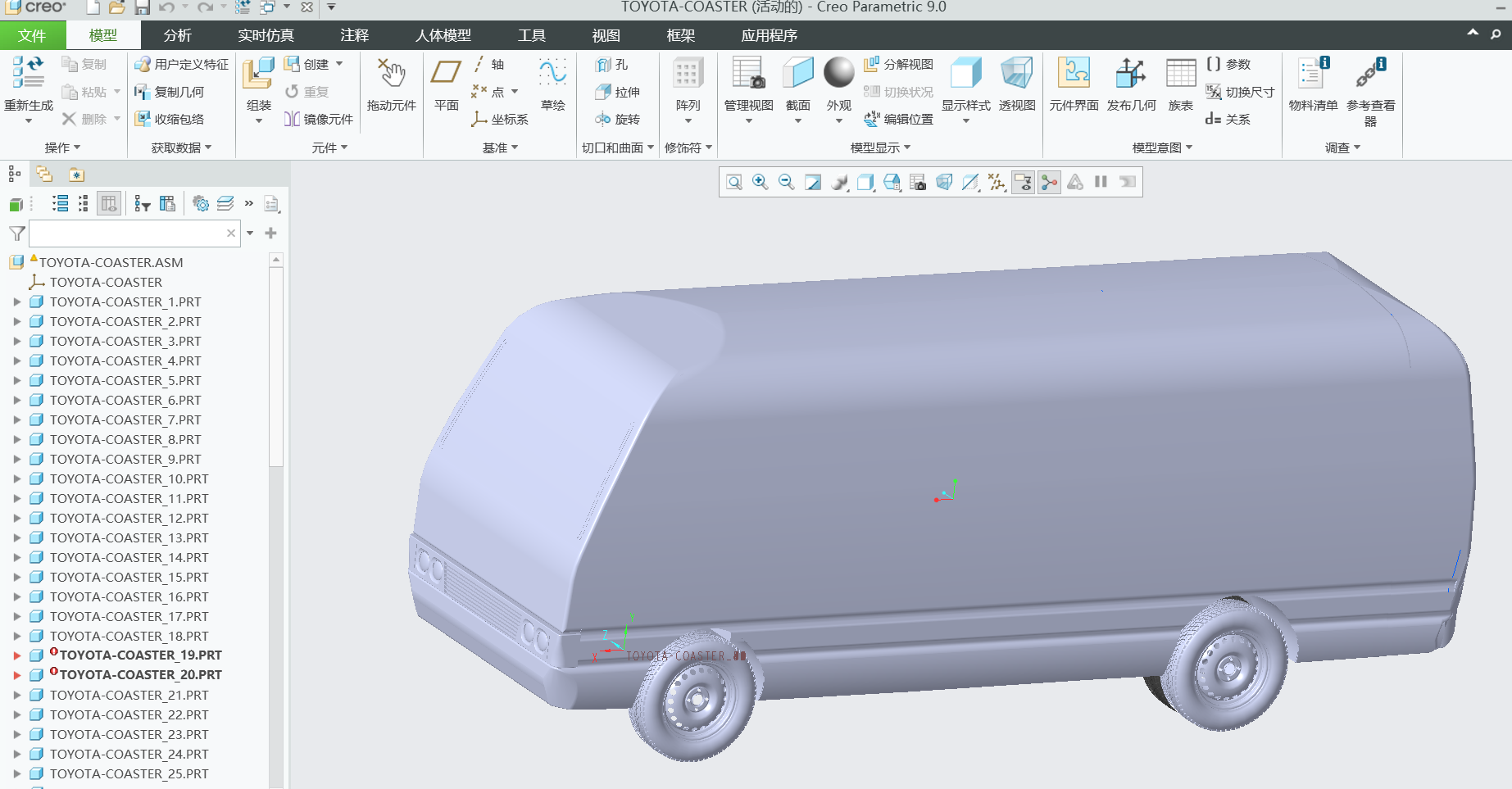Click the view manager camera-table icon

tap(918, 182)
